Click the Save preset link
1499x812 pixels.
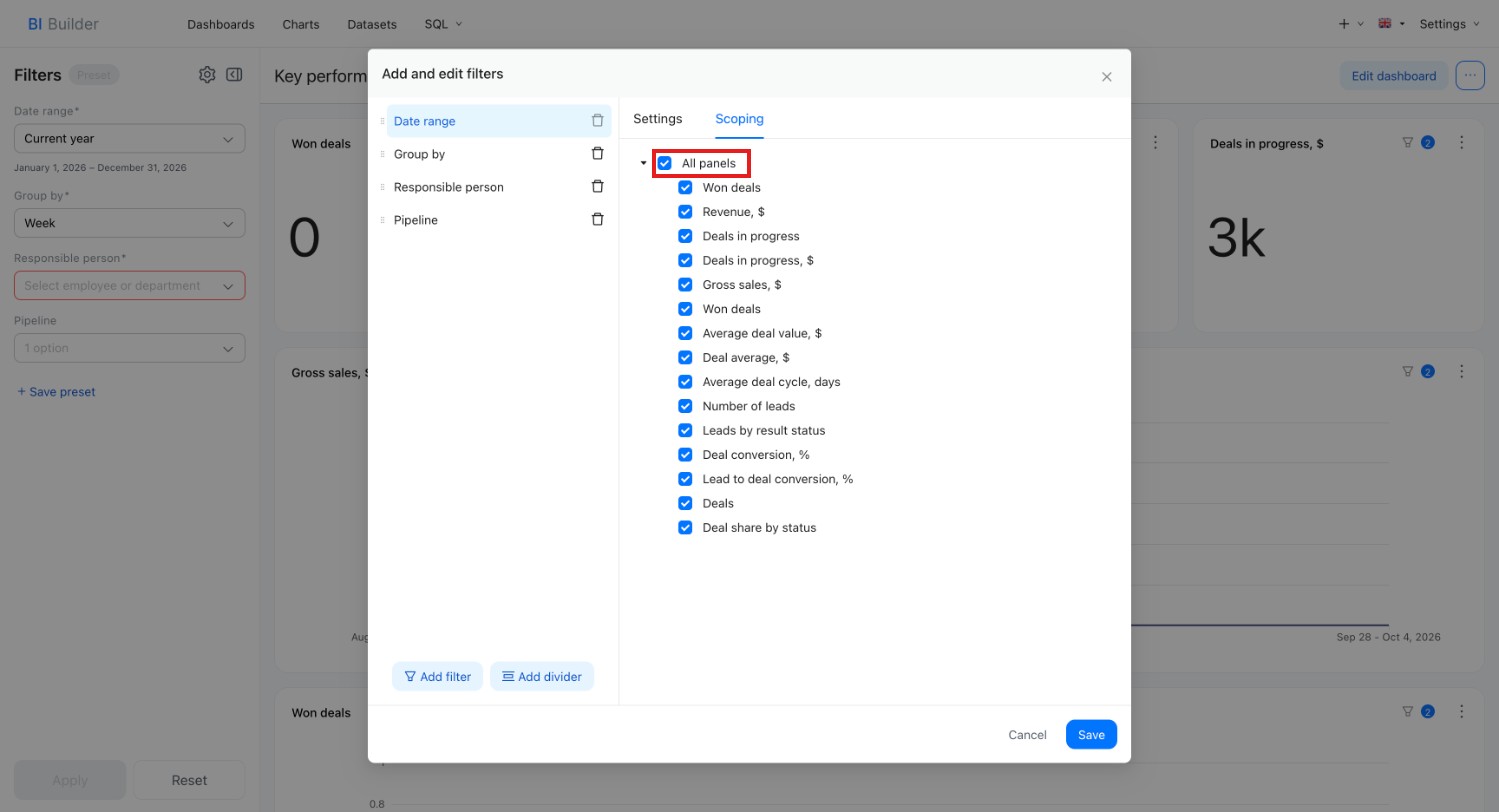[x=56, y=392]
